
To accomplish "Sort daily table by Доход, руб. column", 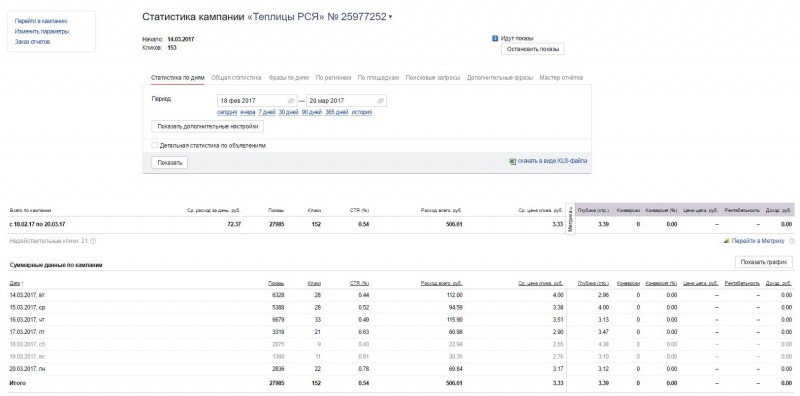I will tap(779, 283).
